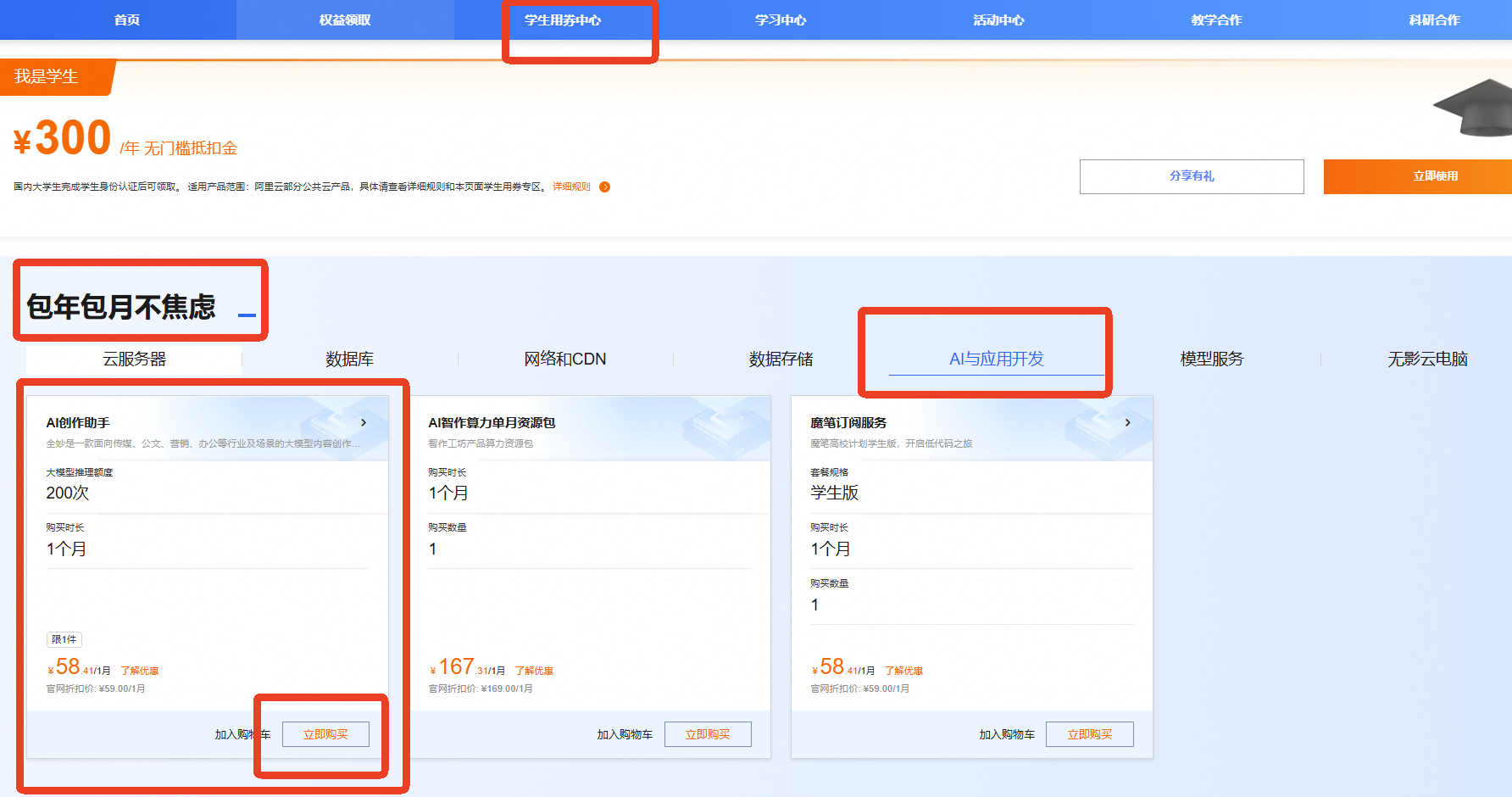Open the AI创作助手 product title
This screenshot has height=797, width=1512.
[78, 422]
